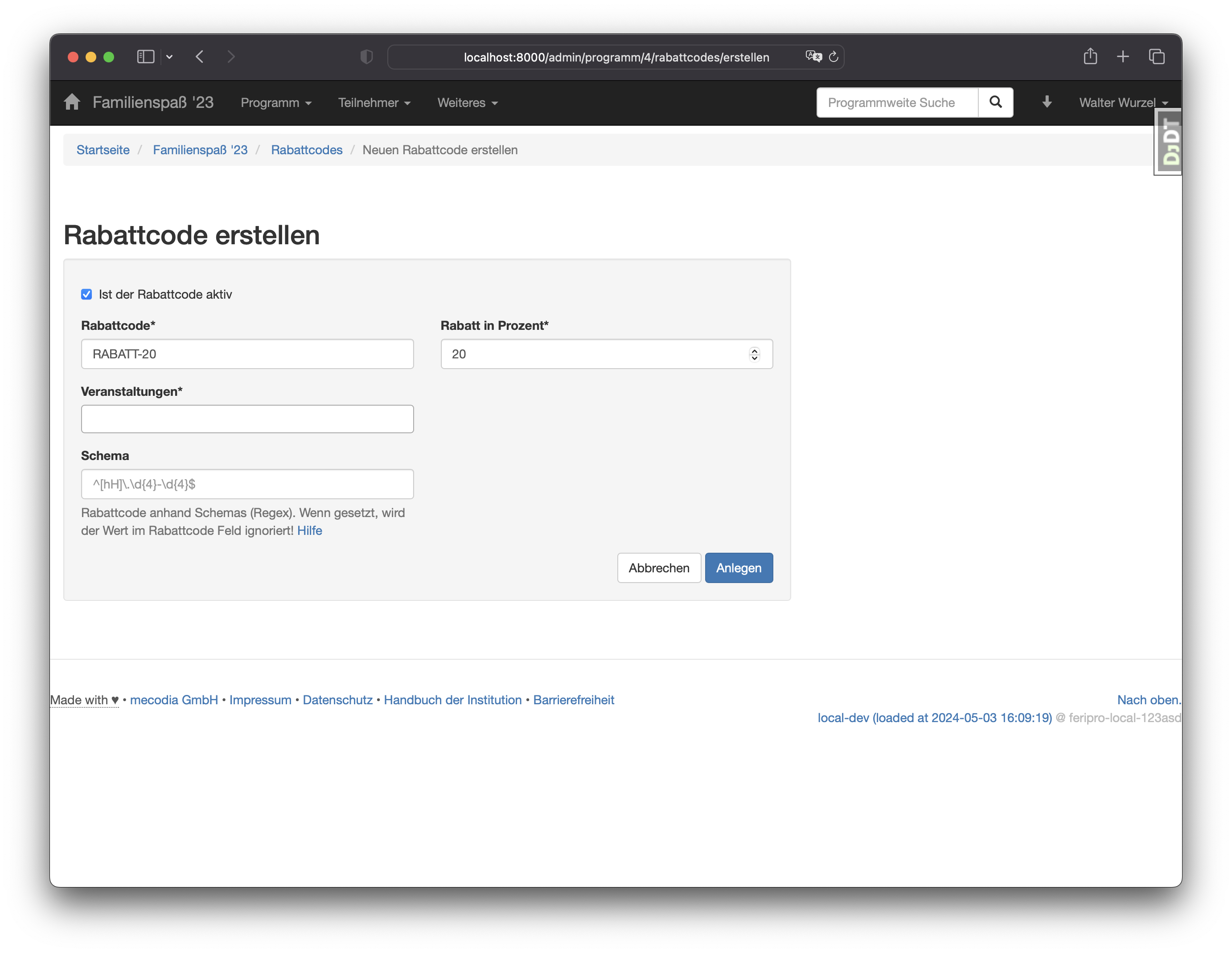Open the tab overview icon
The image size is (1232, 953).
pos(1156,57)
